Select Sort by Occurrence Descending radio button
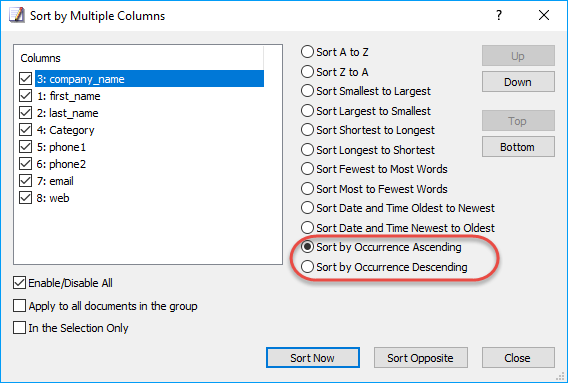The width and height of the screenshot is (568, 383). coord(307,267)
